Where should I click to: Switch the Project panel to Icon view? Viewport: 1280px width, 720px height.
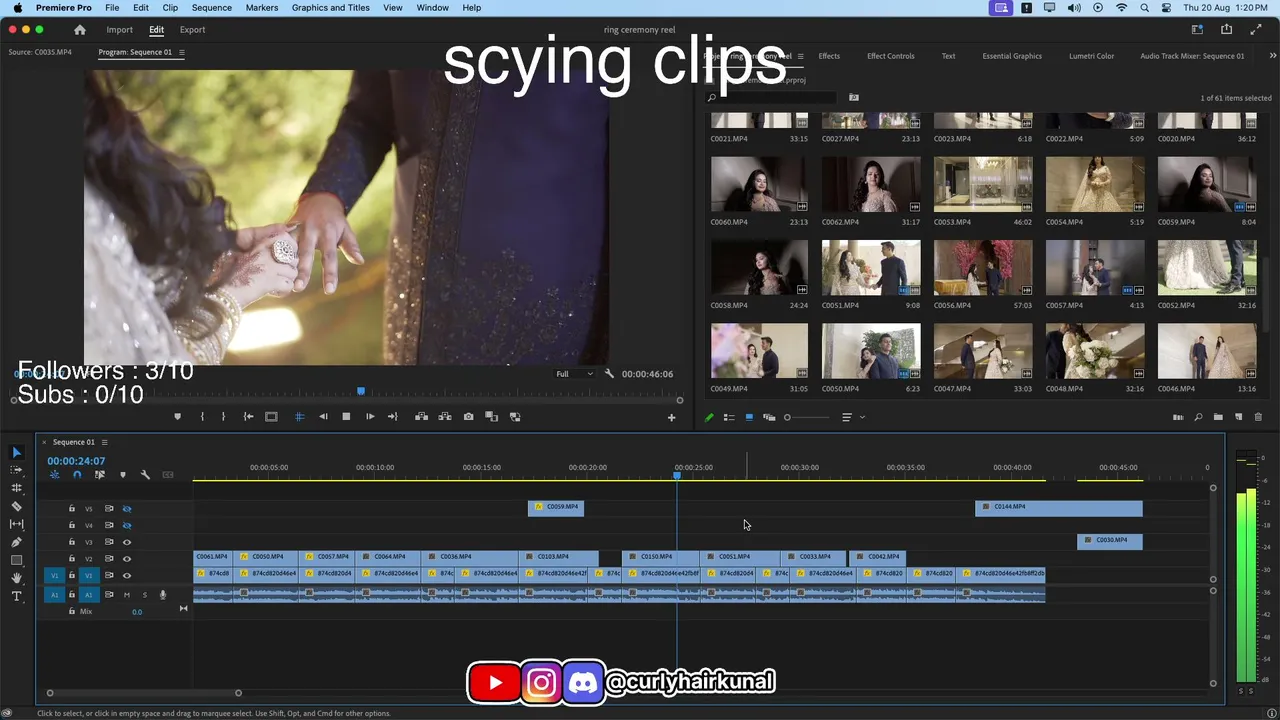coord(749,417)
